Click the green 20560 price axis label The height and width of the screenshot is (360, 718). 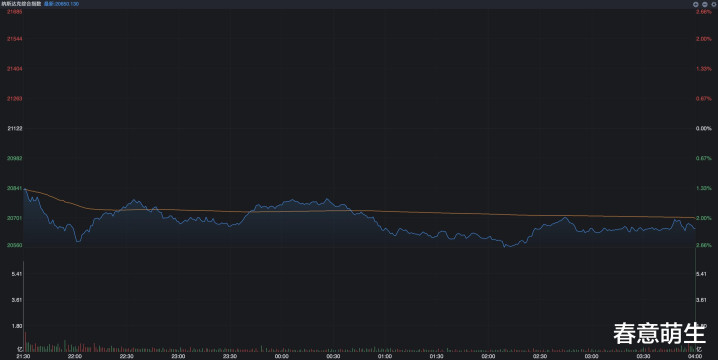coord(15,245)
